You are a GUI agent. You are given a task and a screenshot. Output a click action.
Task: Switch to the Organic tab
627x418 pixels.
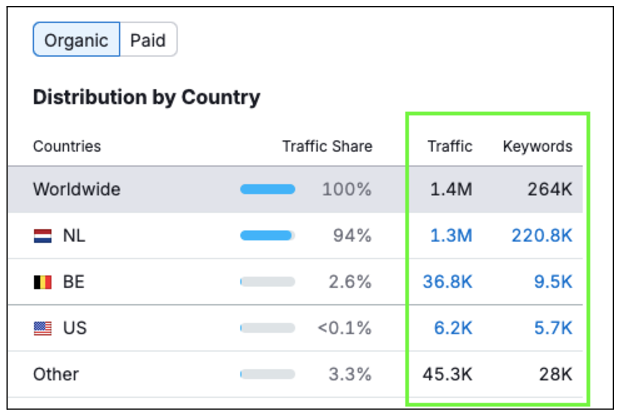point(76,41)
